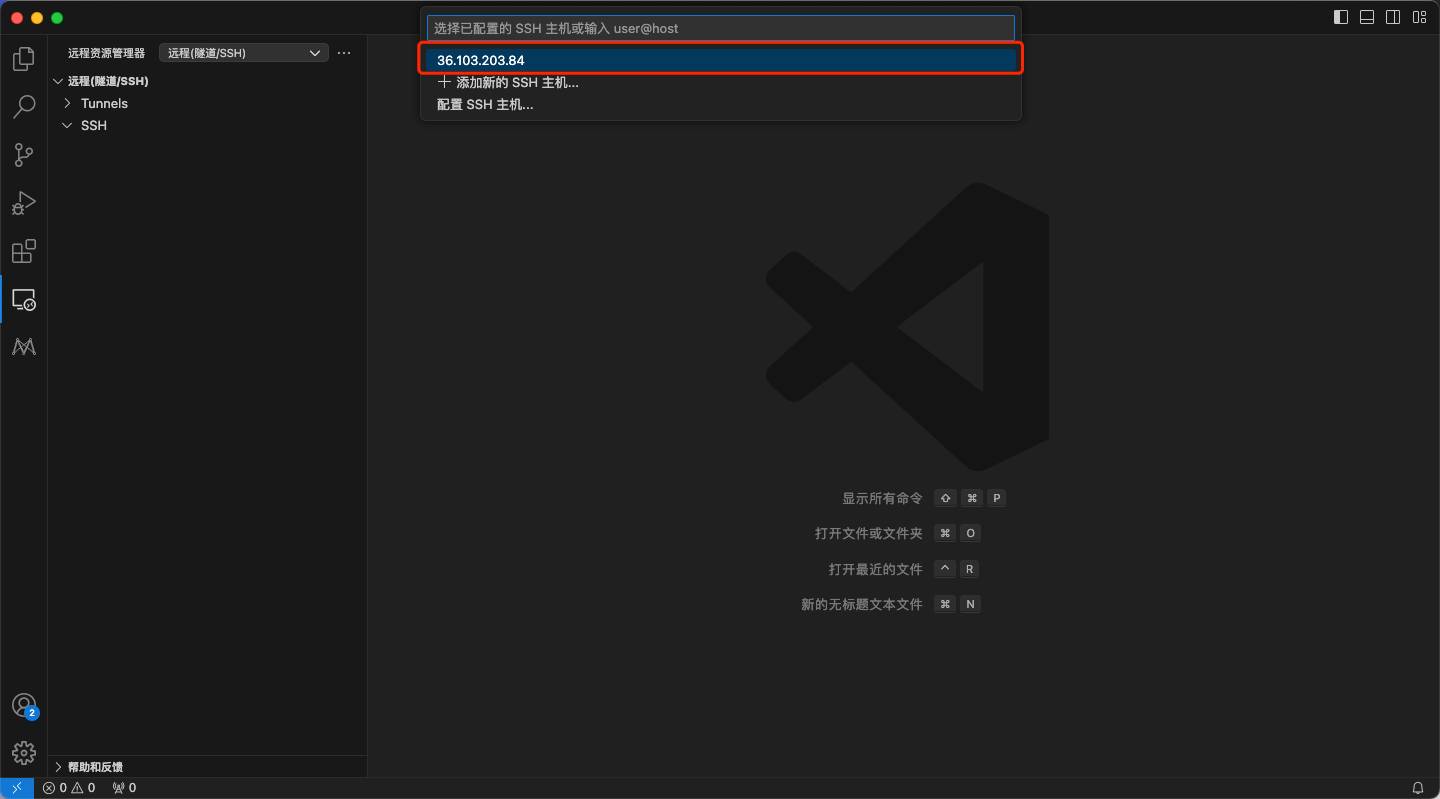Toggle the secondary side bar layout icon
Image resolution: width=1440 pixels, height=799 pixels.
pyautogui.click(x=1393, y=17)
